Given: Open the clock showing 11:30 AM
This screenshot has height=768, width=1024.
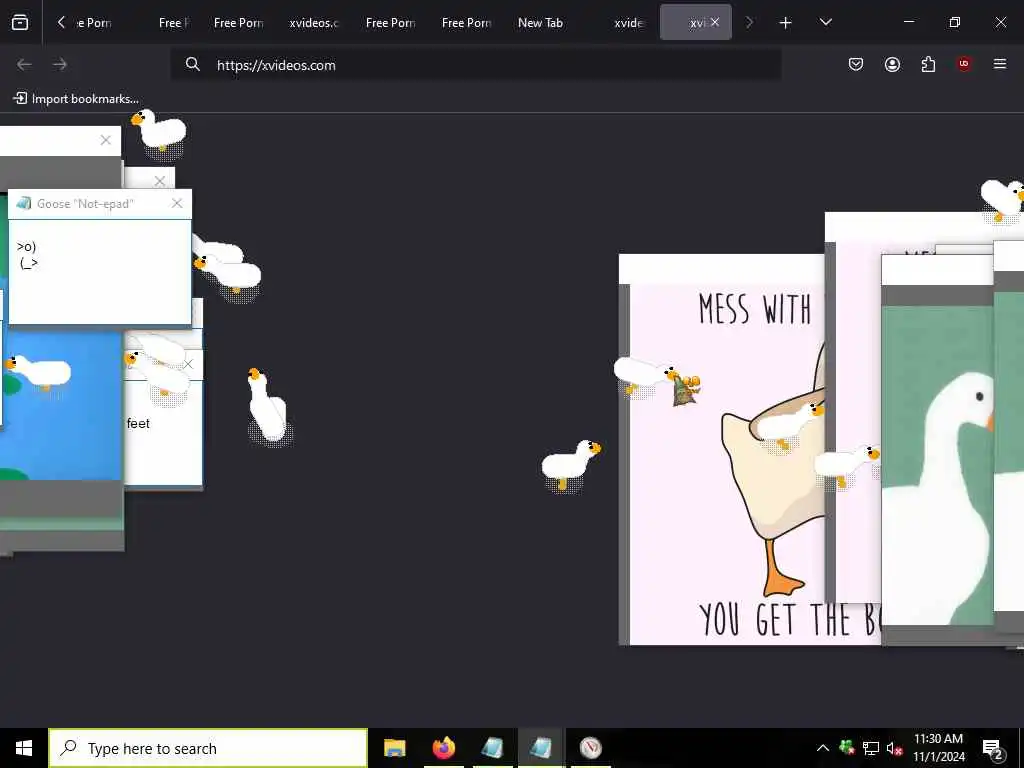Looking at the screenshot, I should coord(938,748).
